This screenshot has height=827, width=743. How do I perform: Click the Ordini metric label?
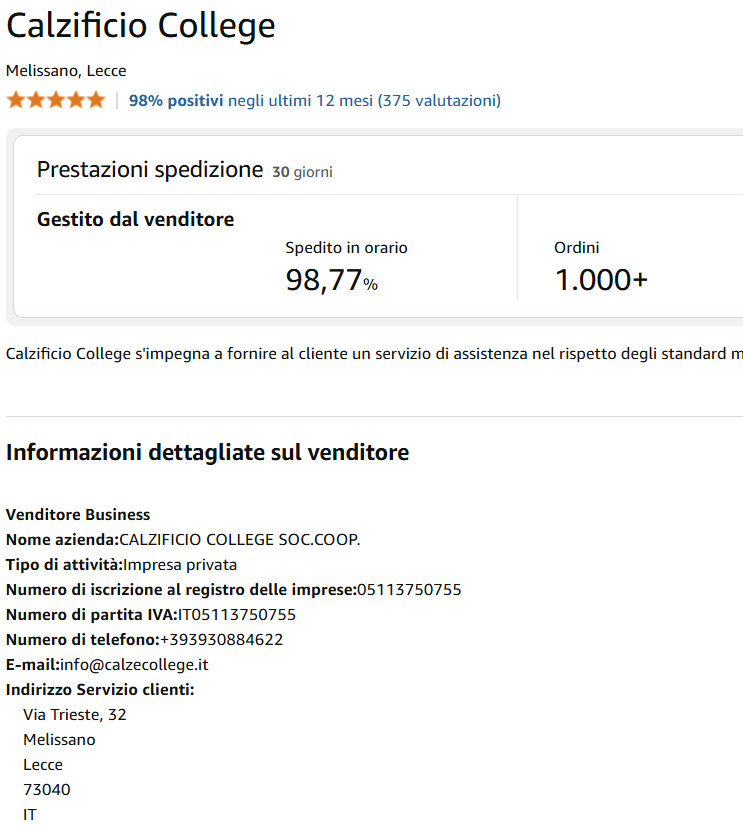[577, 247]
